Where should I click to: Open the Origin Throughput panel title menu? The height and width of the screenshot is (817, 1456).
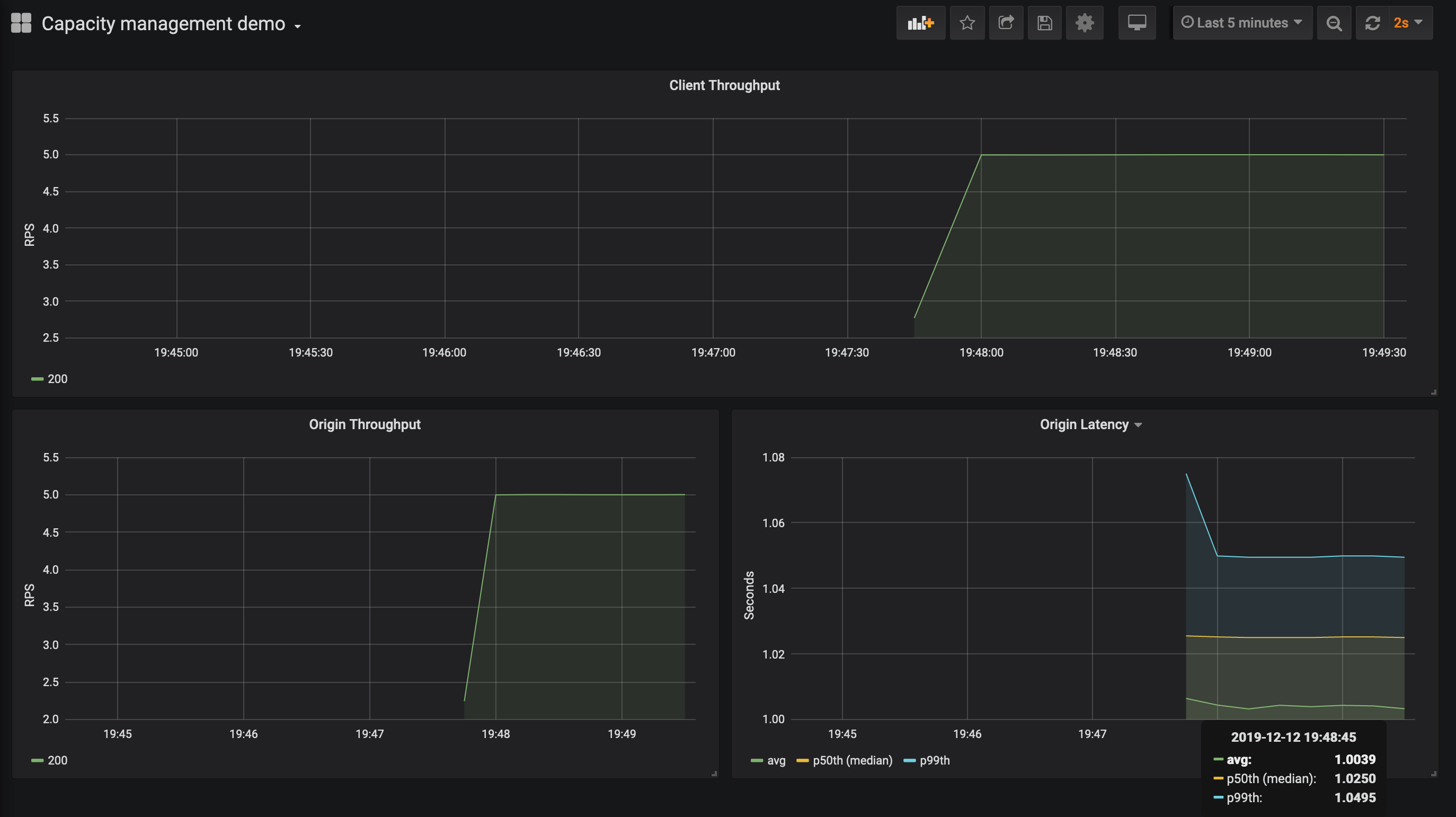pos(365,424)
